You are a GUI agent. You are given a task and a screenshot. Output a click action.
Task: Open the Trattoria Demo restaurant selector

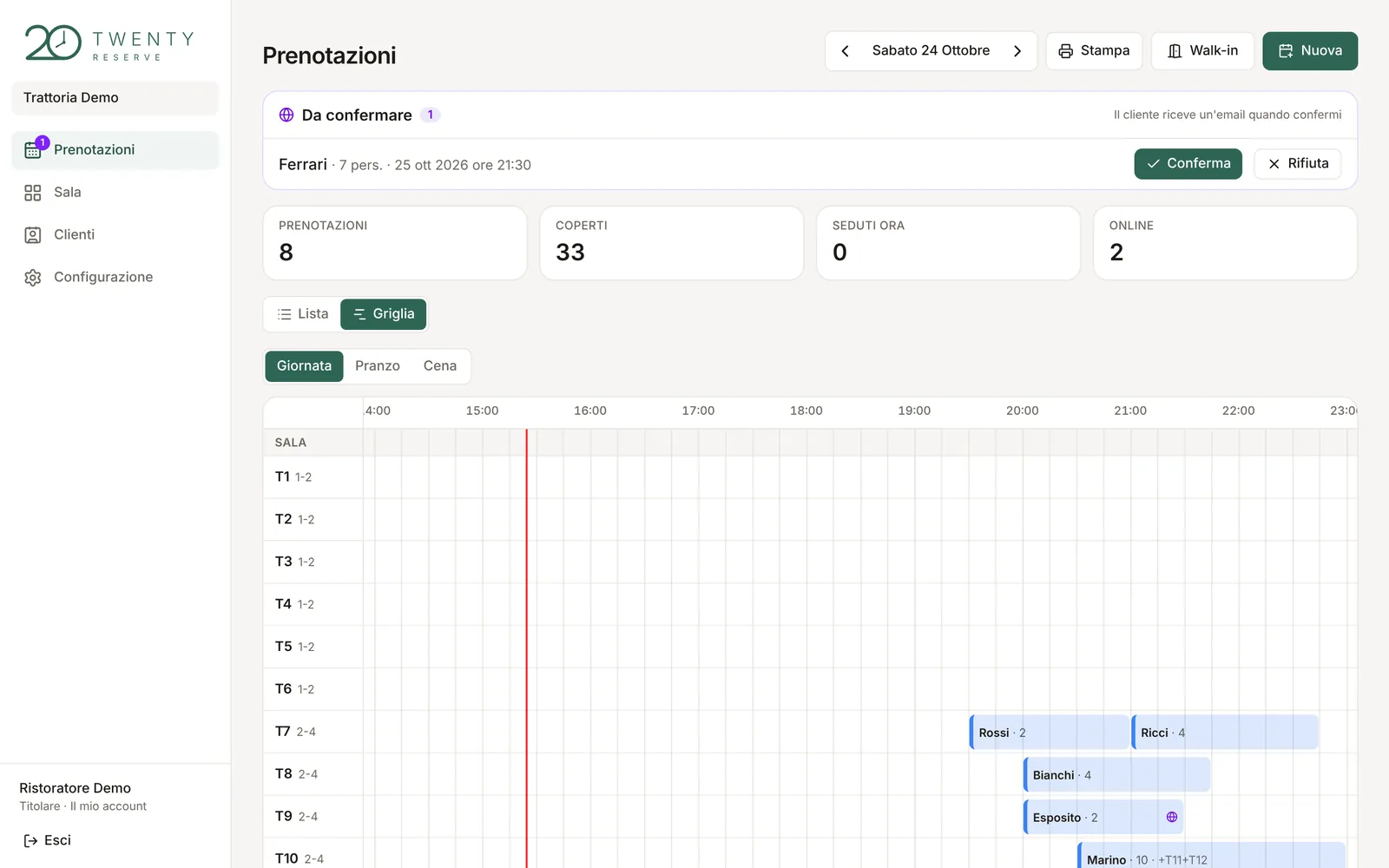115,98
